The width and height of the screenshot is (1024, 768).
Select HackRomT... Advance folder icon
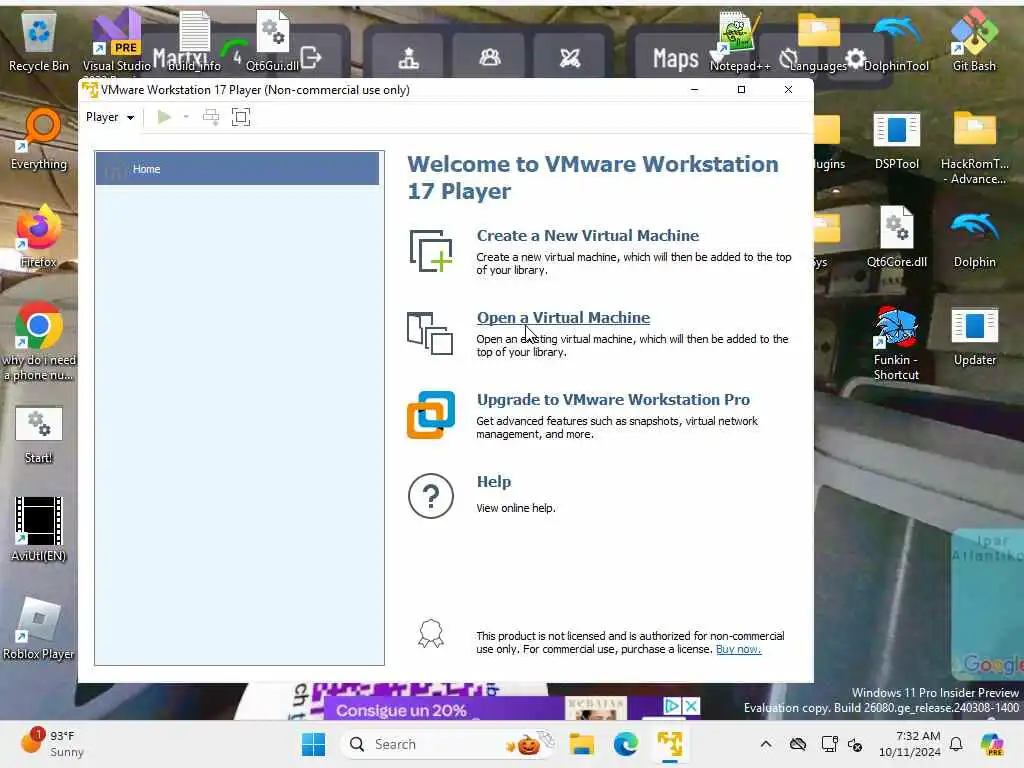pyautogui.click(x=974, y=148)
